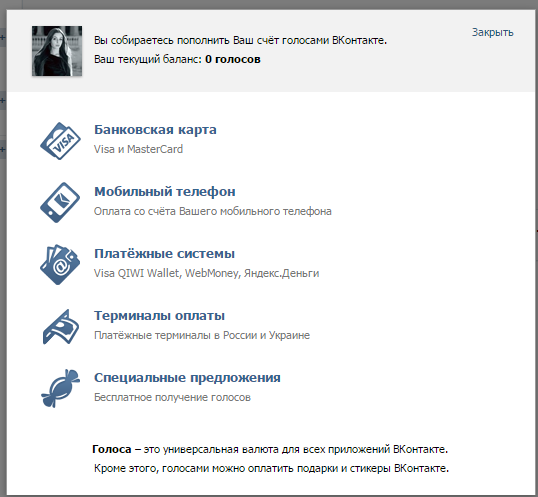Viewport: 538px width, 497px height.
Task: Click the 'Голоса' bold word in footer
Action: (x=112, y=449)
